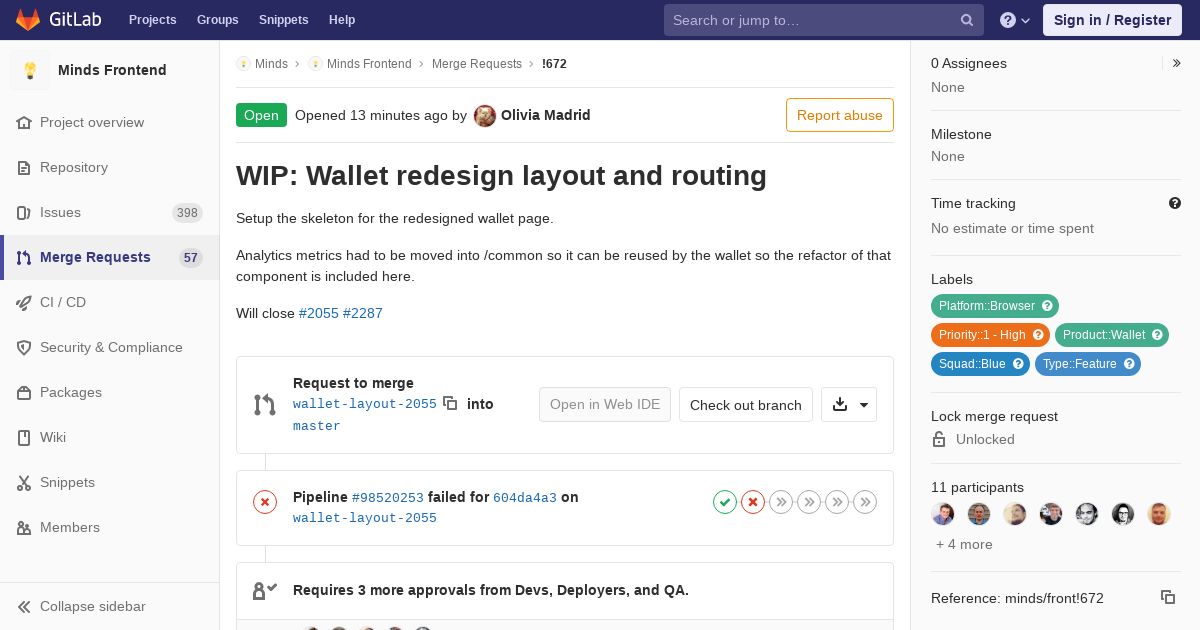Copy merge request reference icon

point(1168,597)
